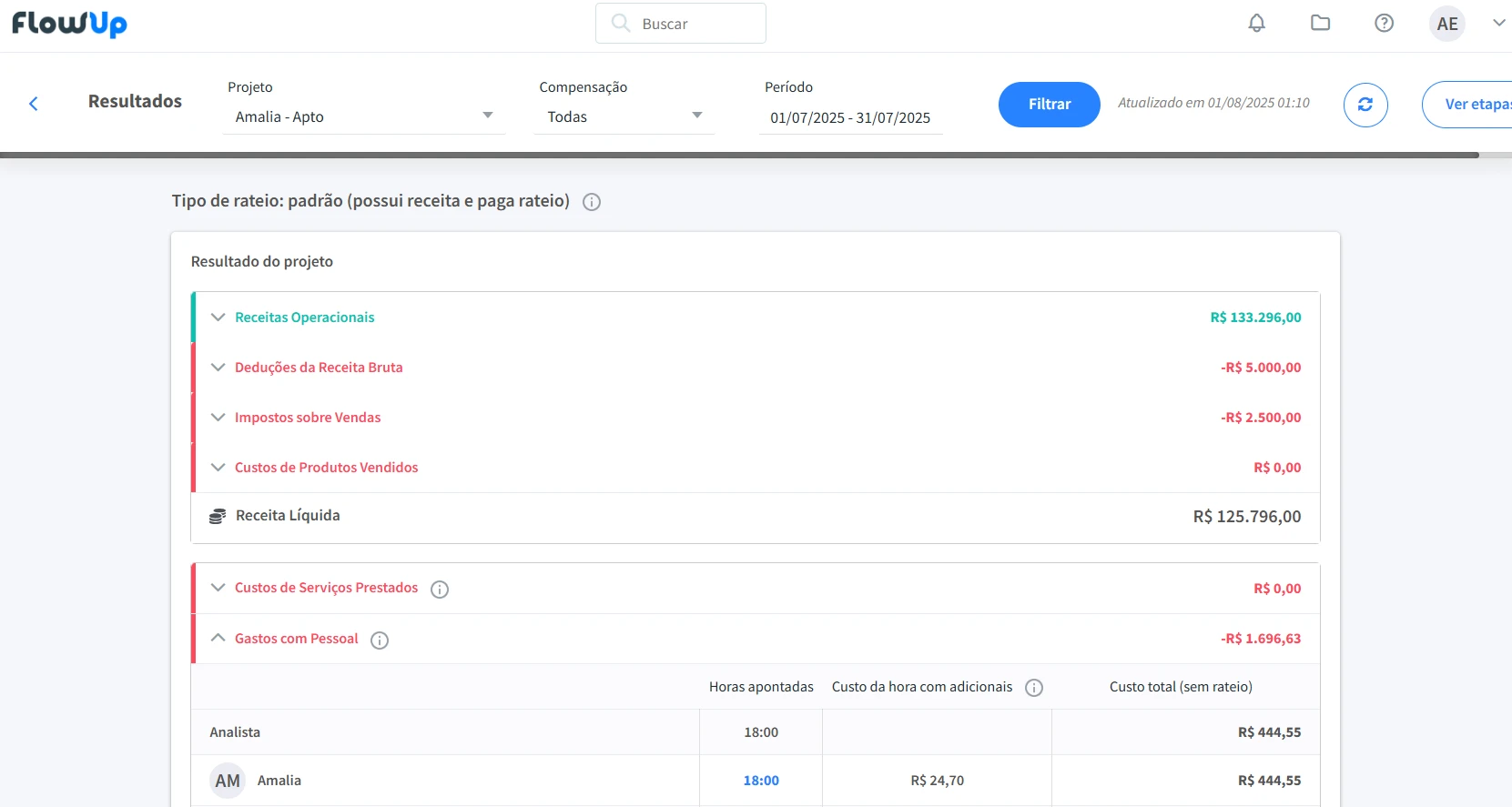
Task: Open Amalia's 18:00 hours link
Action: click(x=761, y=781)
